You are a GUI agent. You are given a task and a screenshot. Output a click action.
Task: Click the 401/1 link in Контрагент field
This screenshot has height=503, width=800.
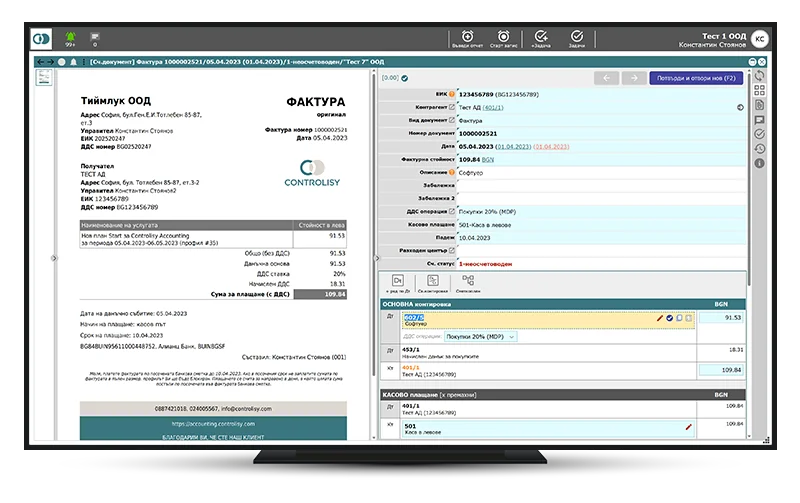click(493, 108)
